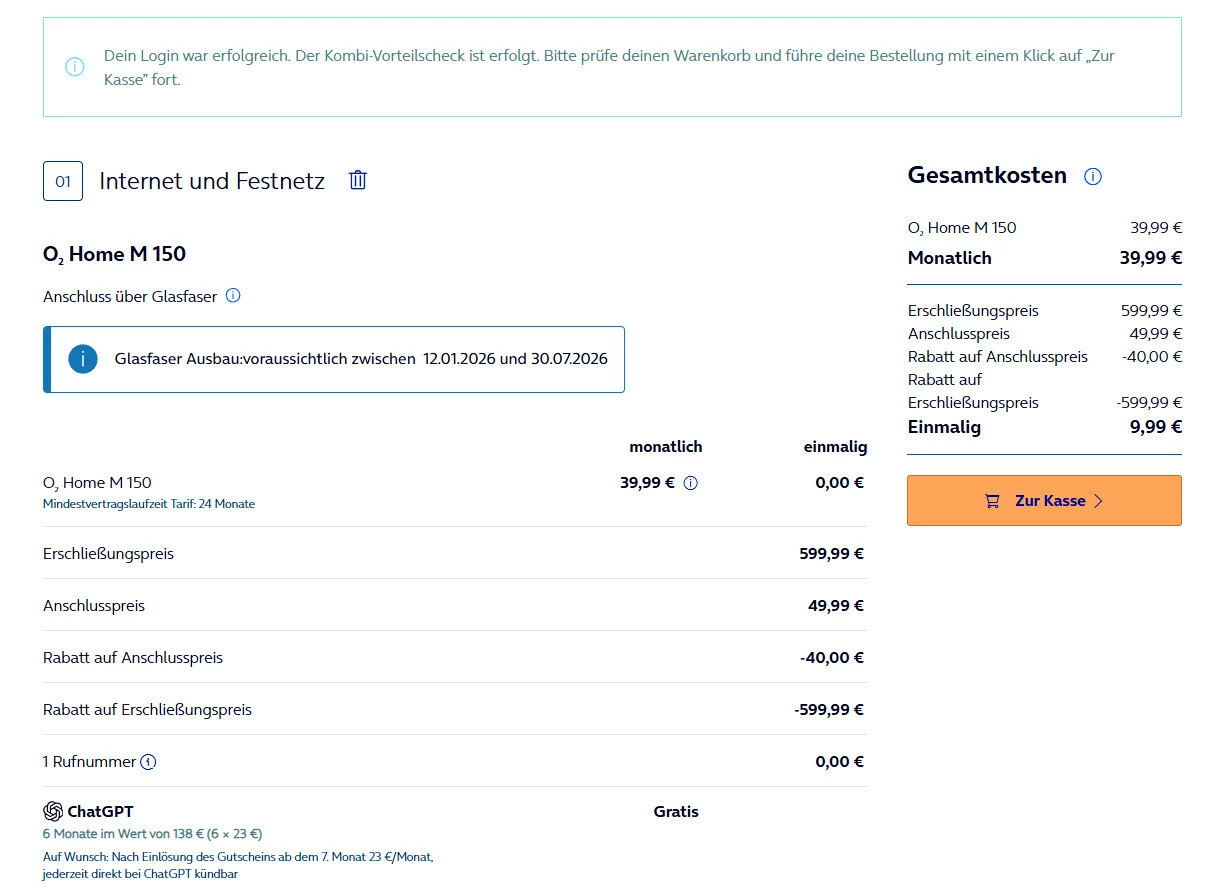Open the info icon next to 1 Rufnummer
Viewport: 1226px width, 886px height.
coord(148,762)
